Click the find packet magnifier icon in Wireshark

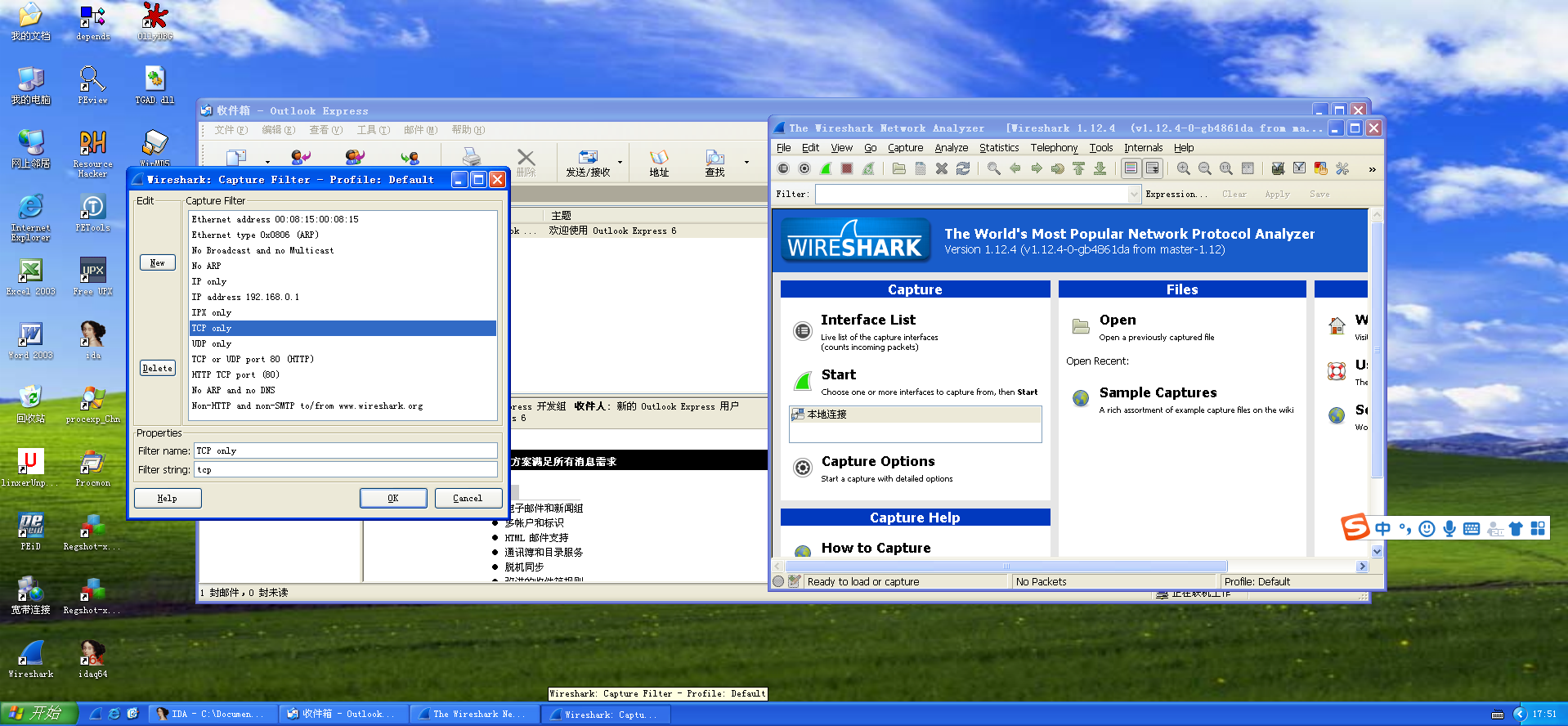click(994, 168)
